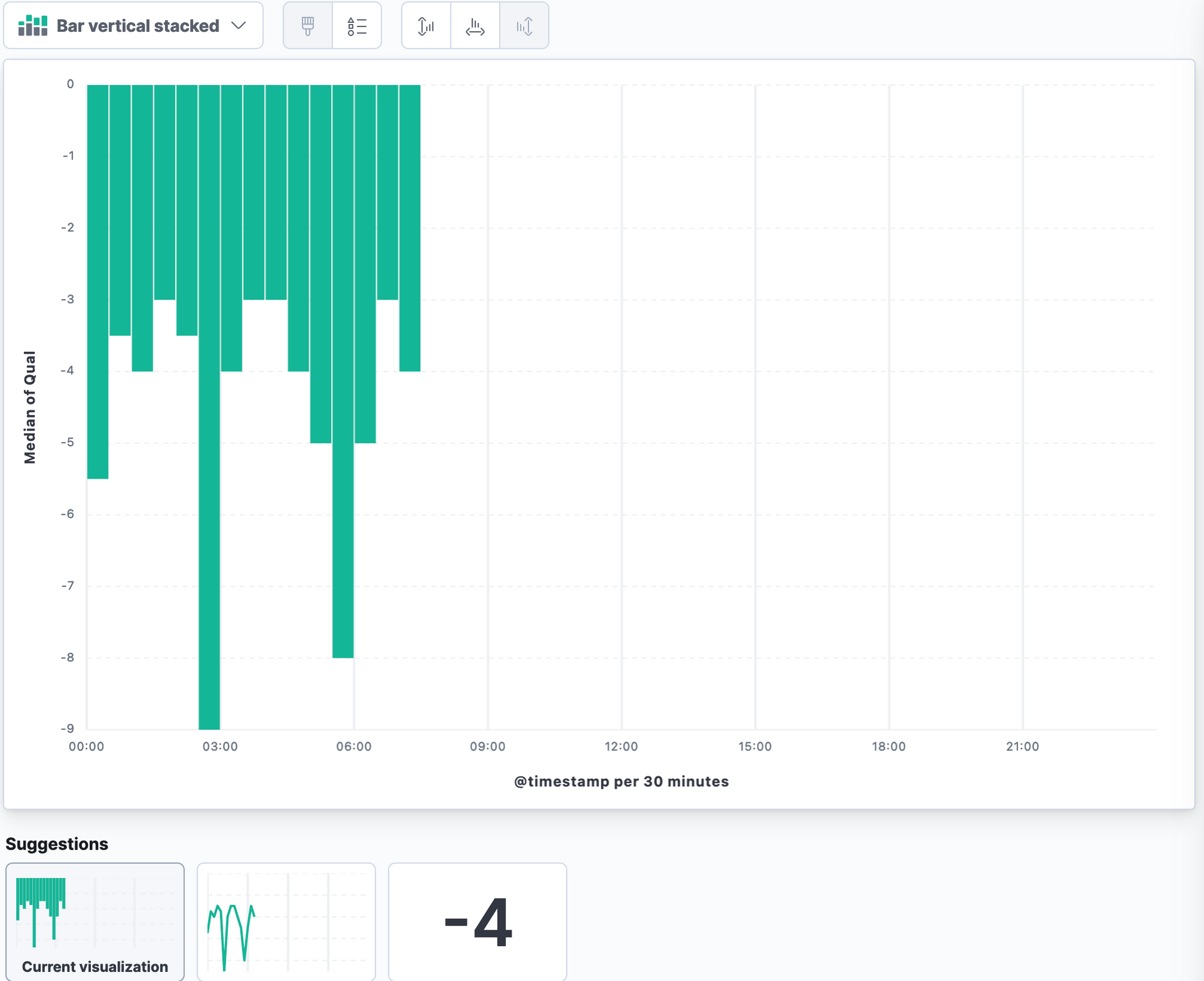The image size is (1204, 981).
Task: Click the 'Median of Qual' axis title
Action: [29, 406]
